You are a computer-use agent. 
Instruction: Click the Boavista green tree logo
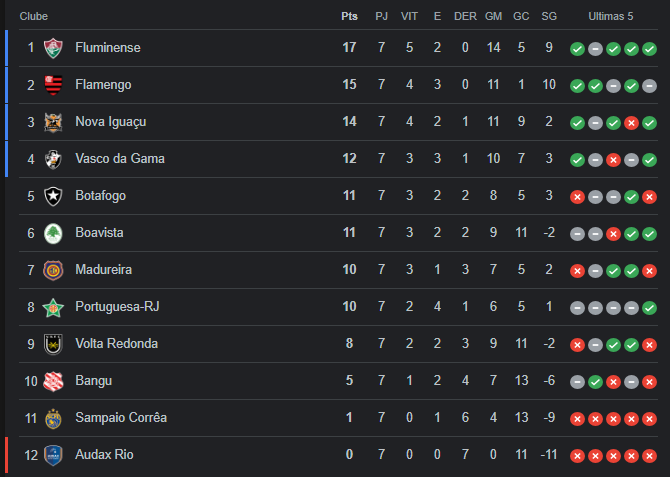pos(53,233)
